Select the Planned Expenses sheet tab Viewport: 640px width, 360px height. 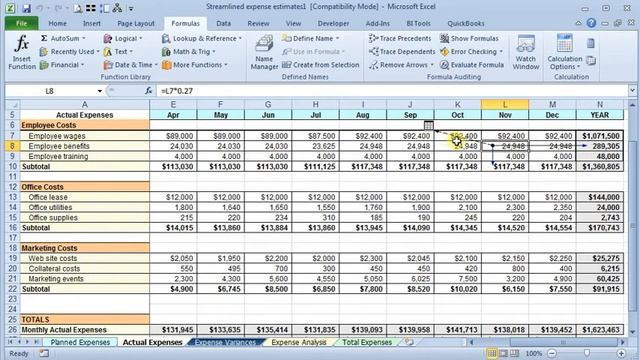[x=80, y=342]
